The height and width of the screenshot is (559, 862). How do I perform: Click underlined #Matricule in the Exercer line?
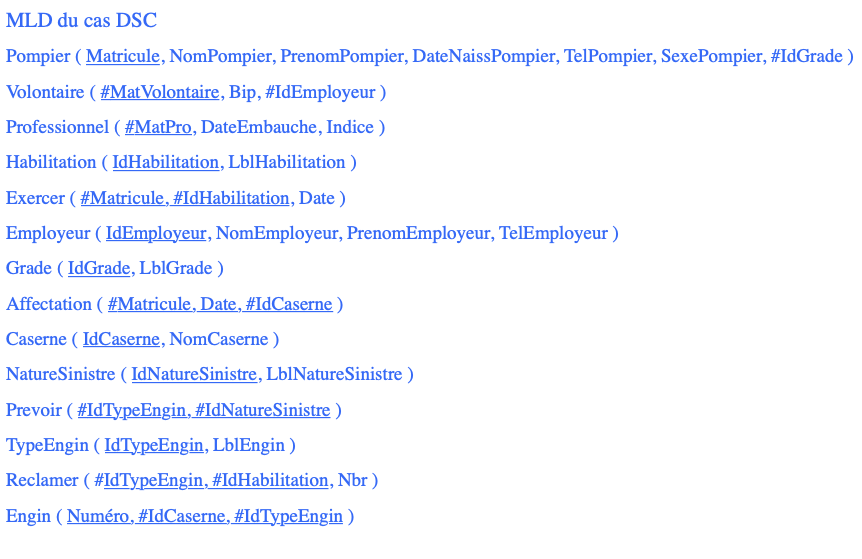tap(122, 198)
